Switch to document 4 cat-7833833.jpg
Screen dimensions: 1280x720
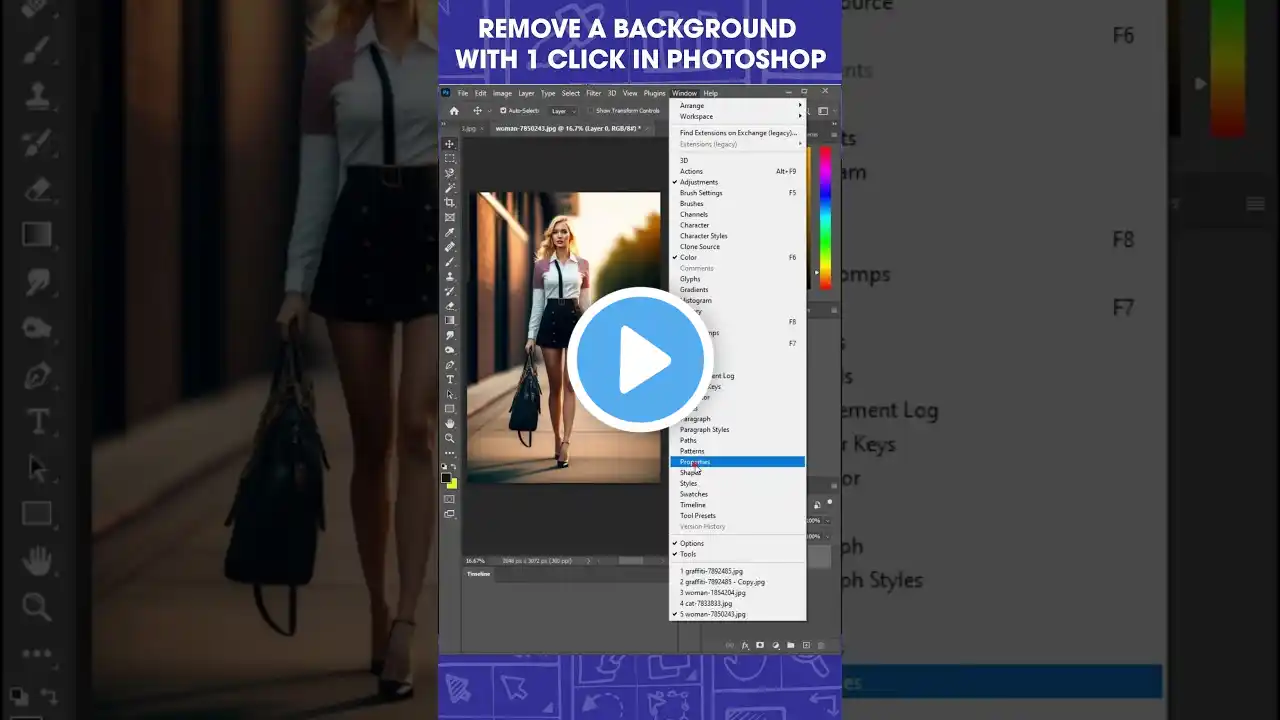click(706, 604)
